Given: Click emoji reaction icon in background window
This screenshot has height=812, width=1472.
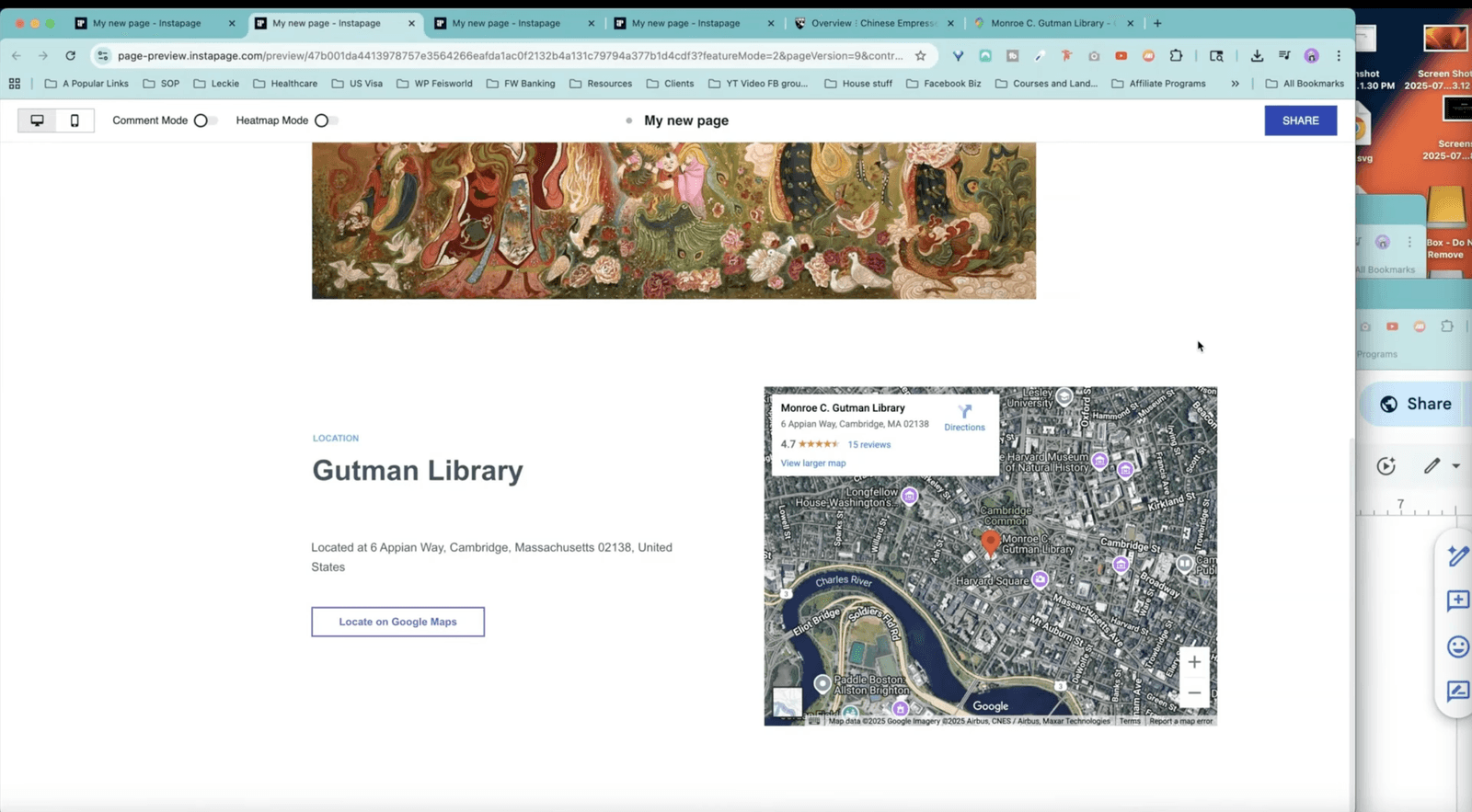Looking at the screenshot, I should point(1457,646).
